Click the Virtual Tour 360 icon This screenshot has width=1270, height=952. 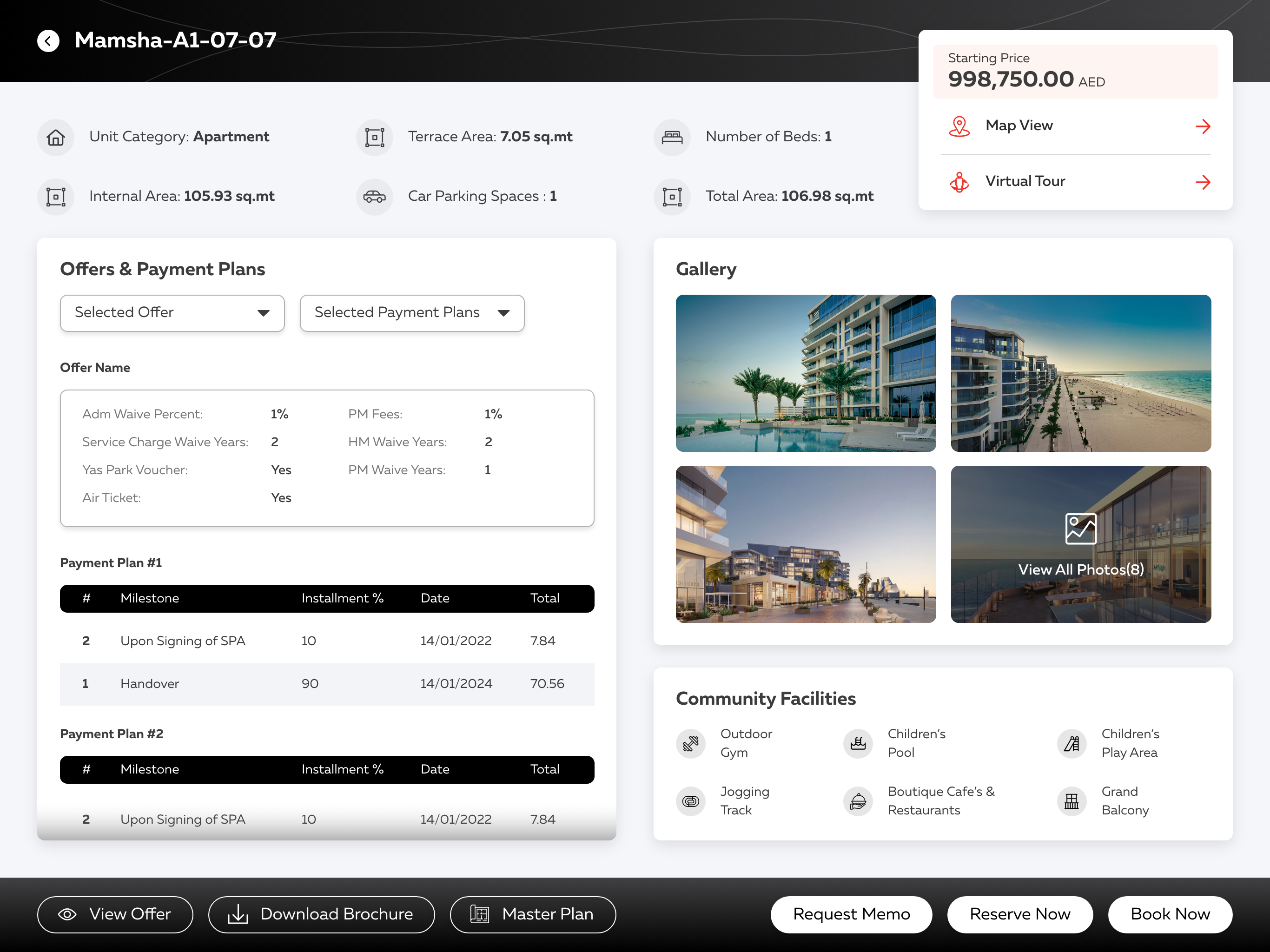pyautogui.click(x=959, y=182)
